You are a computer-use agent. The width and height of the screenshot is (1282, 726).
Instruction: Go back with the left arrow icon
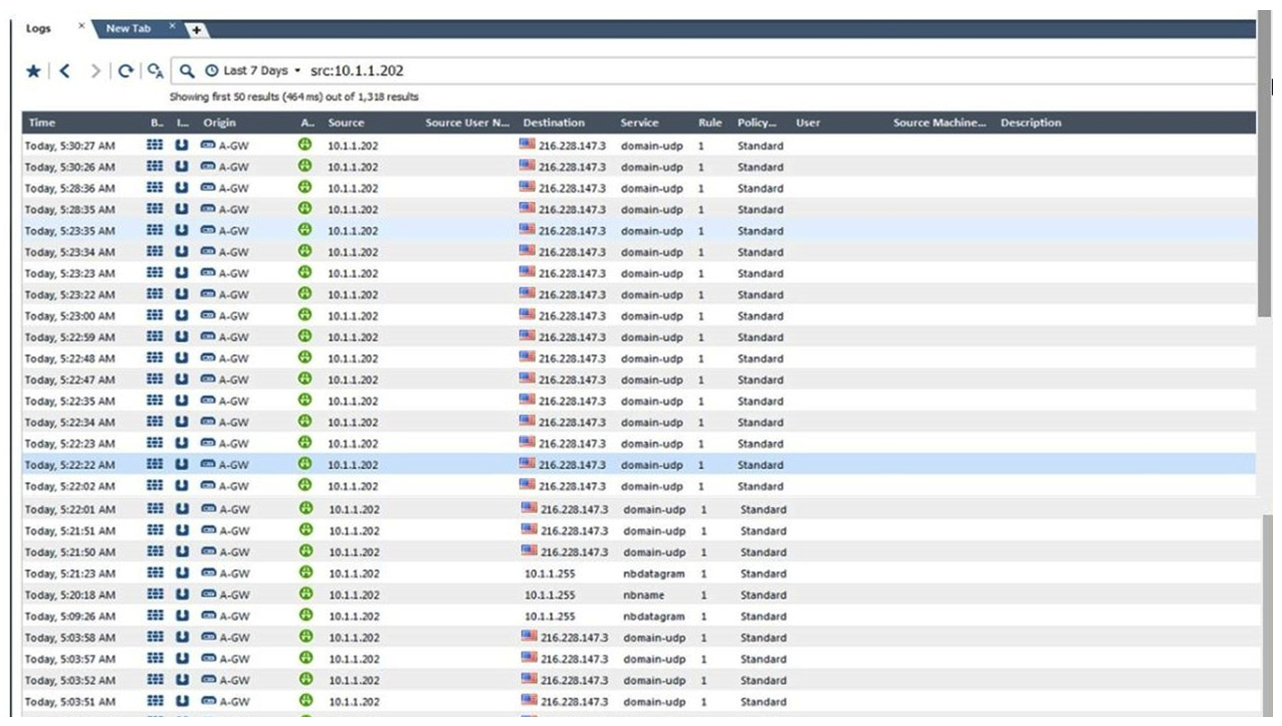pyautogui.click(x=65, y=71)
